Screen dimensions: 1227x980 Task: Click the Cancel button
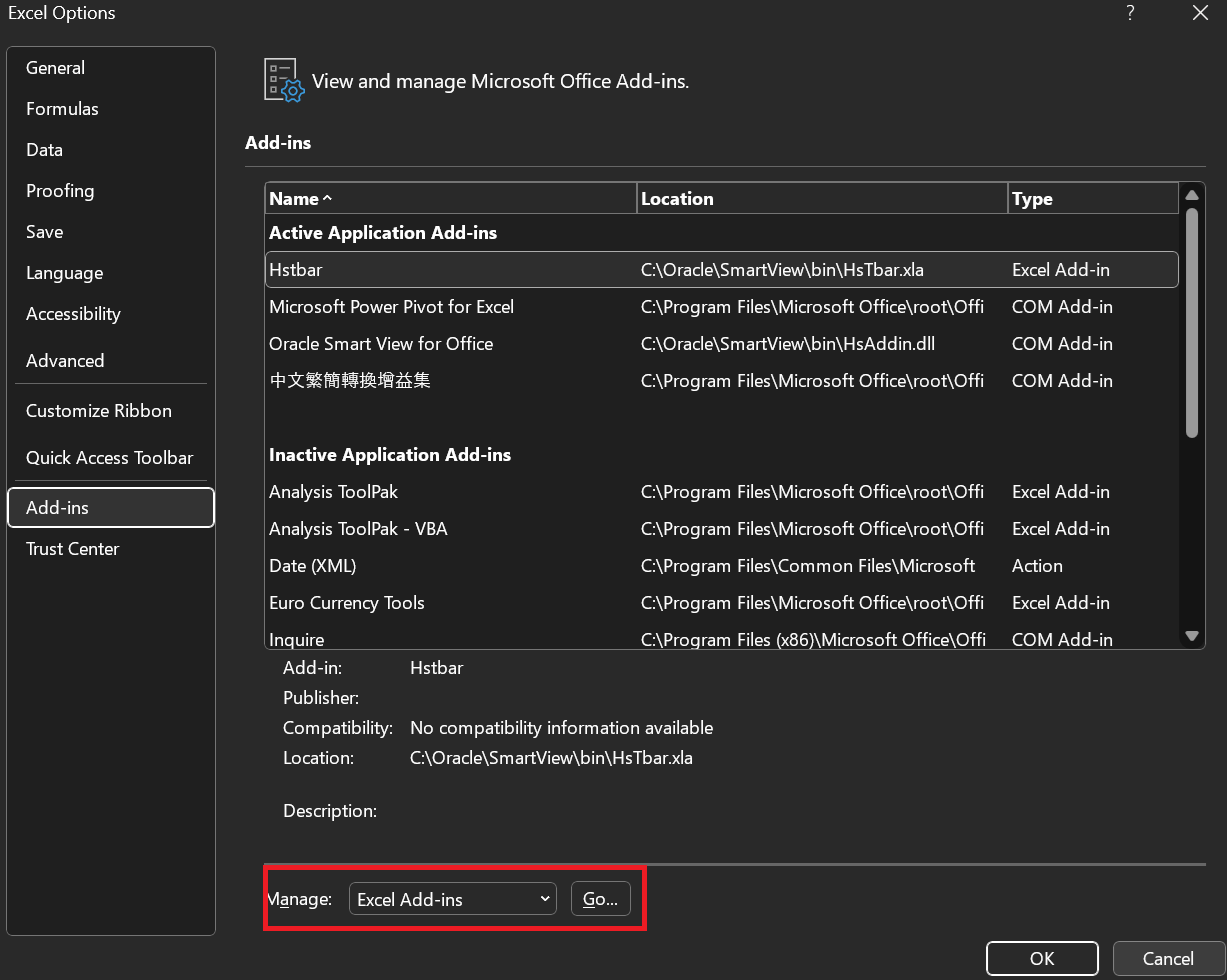click(x=1168, y=959)
